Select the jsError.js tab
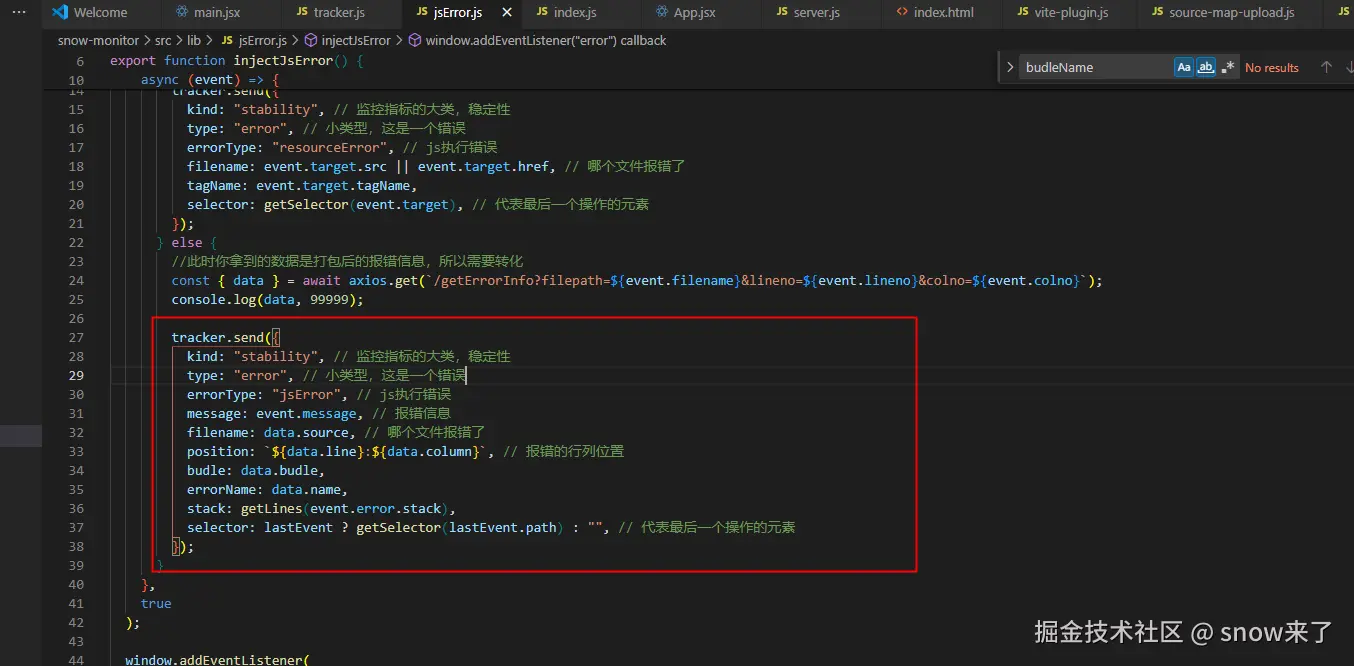 pos(458,12)
